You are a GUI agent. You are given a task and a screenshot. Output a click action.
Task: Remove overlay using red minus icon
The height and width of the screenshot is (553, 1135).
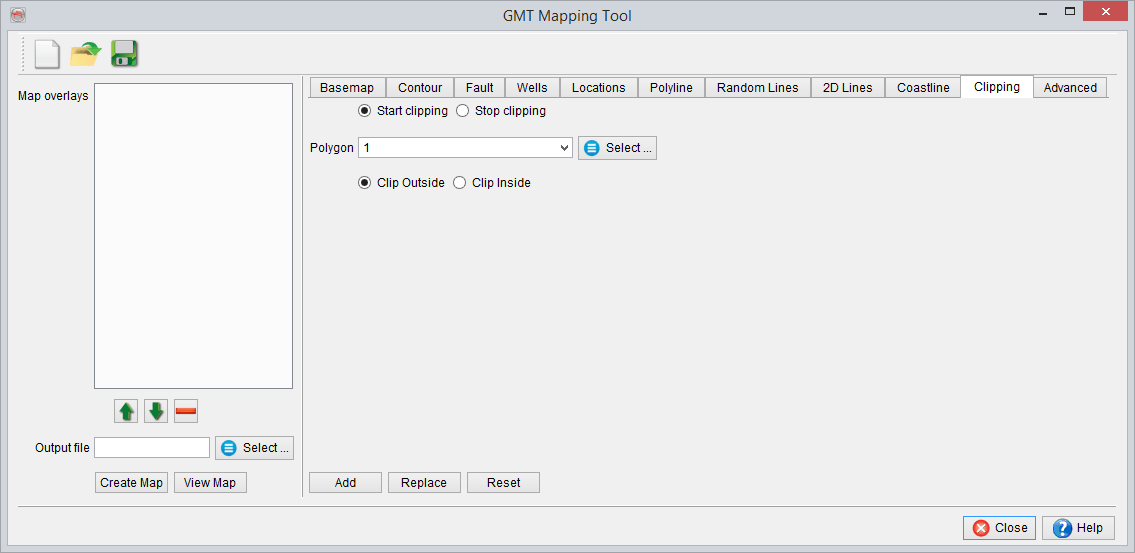click(186, 411)
